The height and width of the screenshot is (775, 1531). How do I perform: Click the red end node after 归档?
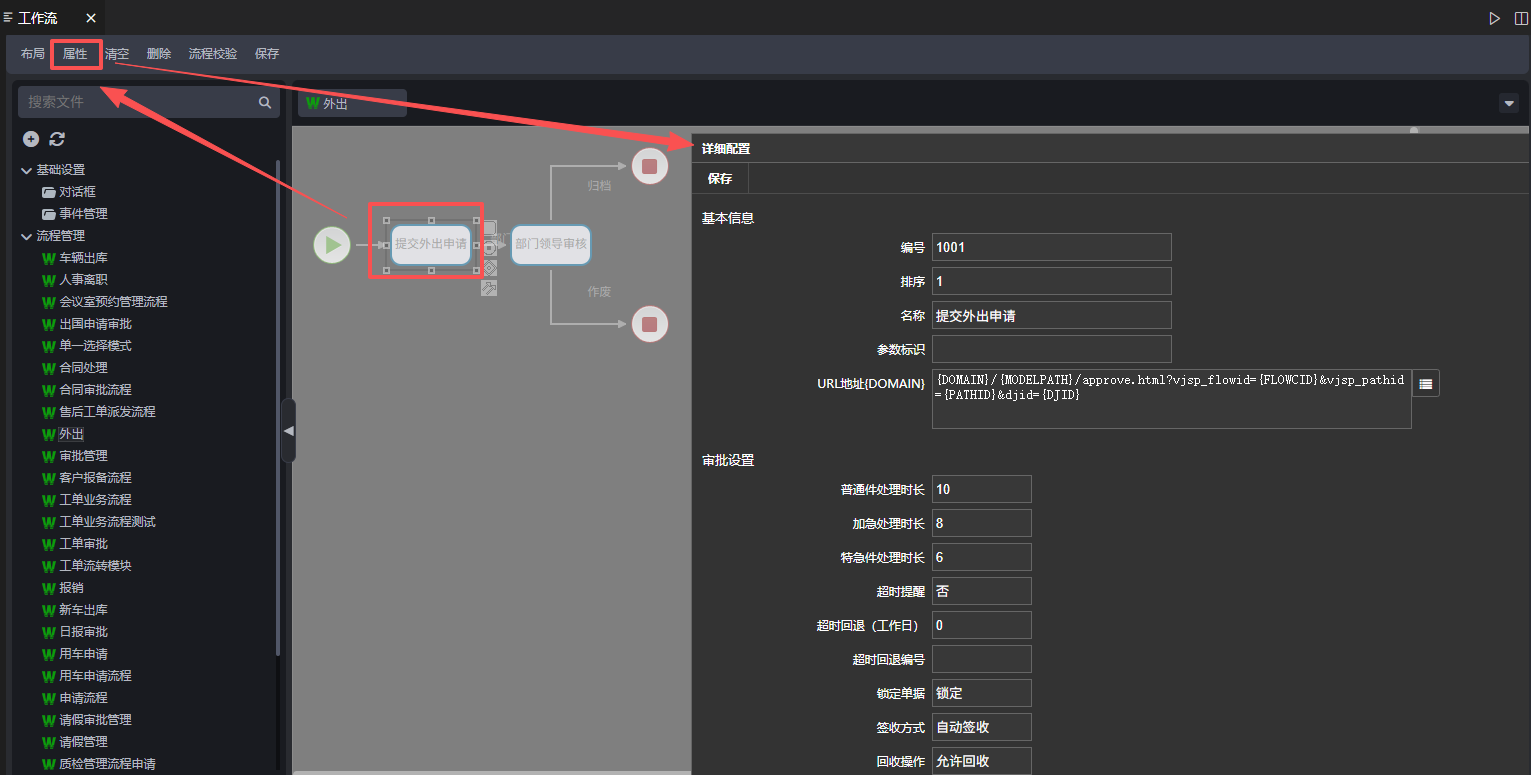click(x=649, y=166)
